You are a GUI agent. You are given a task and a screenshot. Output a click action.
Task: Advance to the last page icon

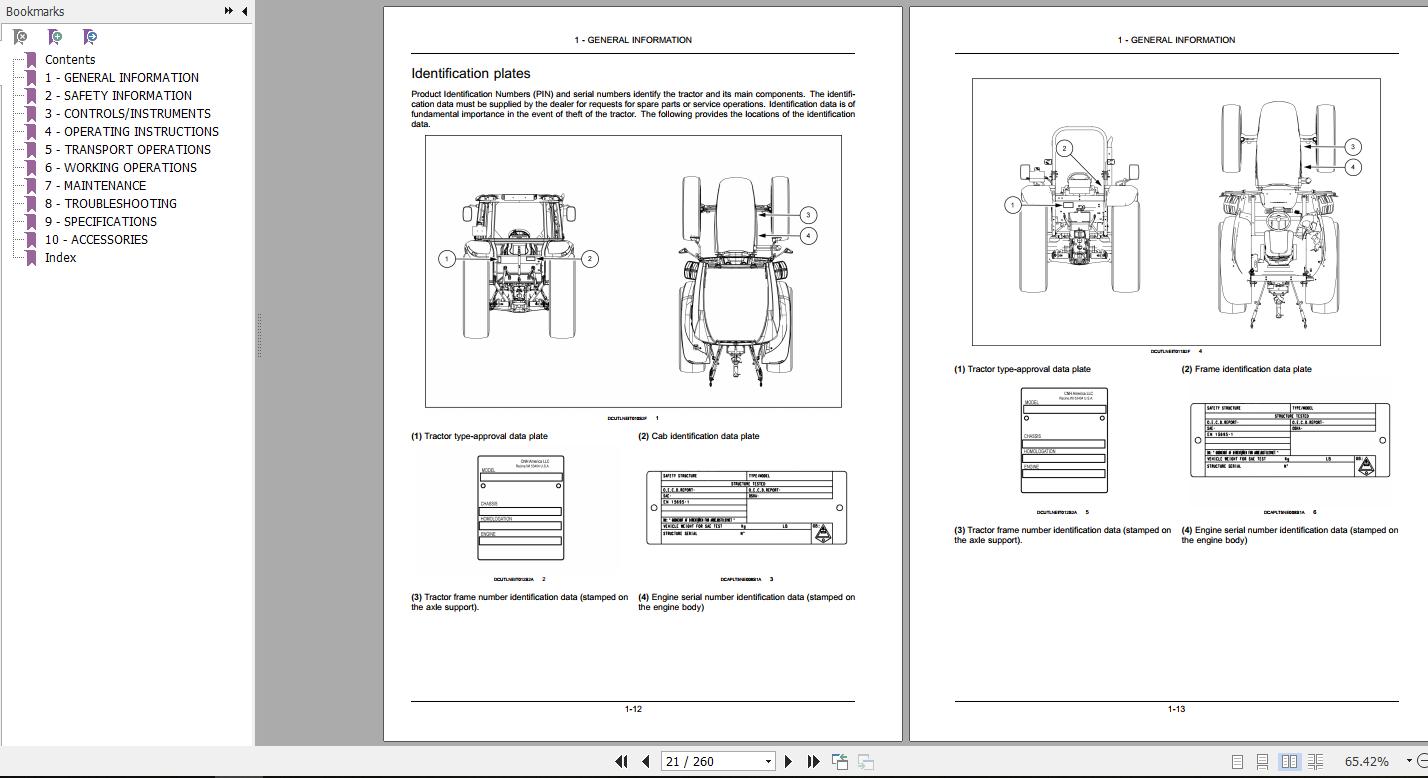pos(814,761)
